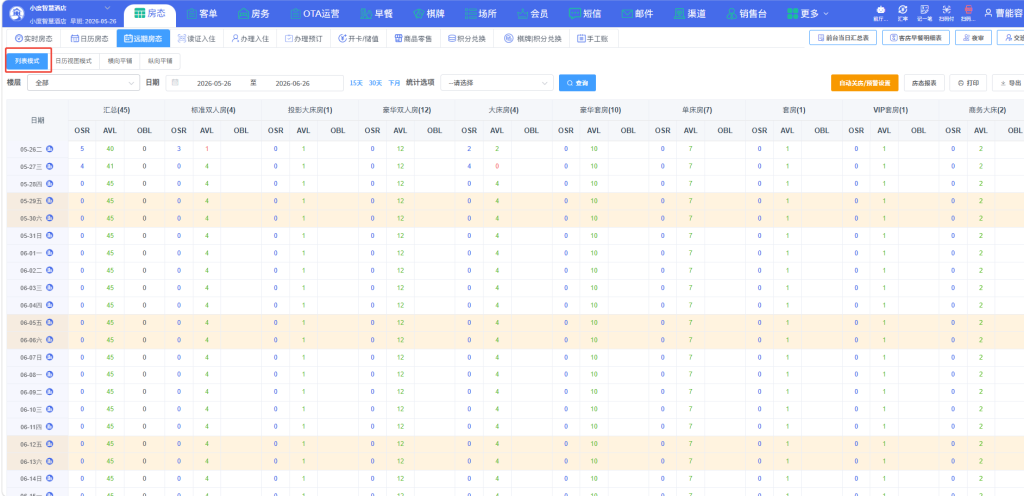Click the 夜审 night audit button

pyautogui.click(x=974, y=39)
